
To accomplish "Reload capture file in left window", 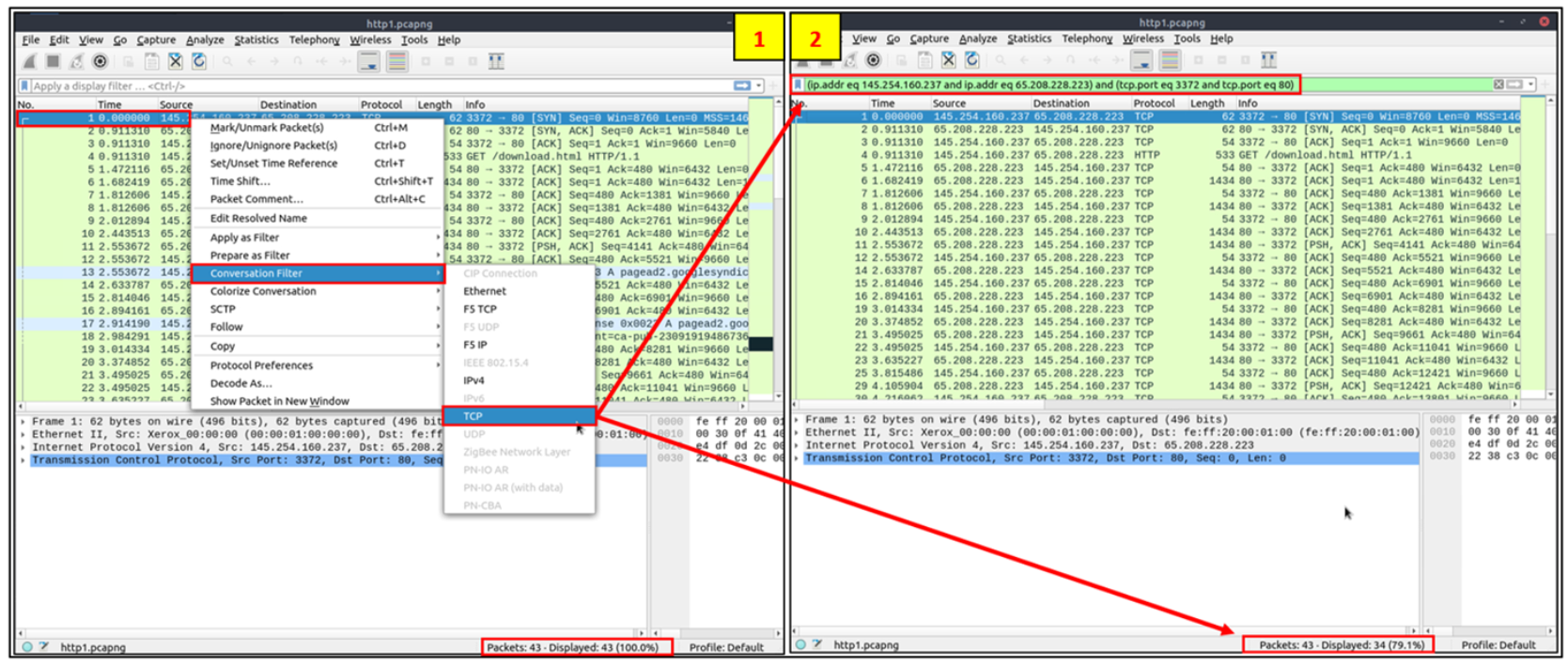I will pos(198,61).
